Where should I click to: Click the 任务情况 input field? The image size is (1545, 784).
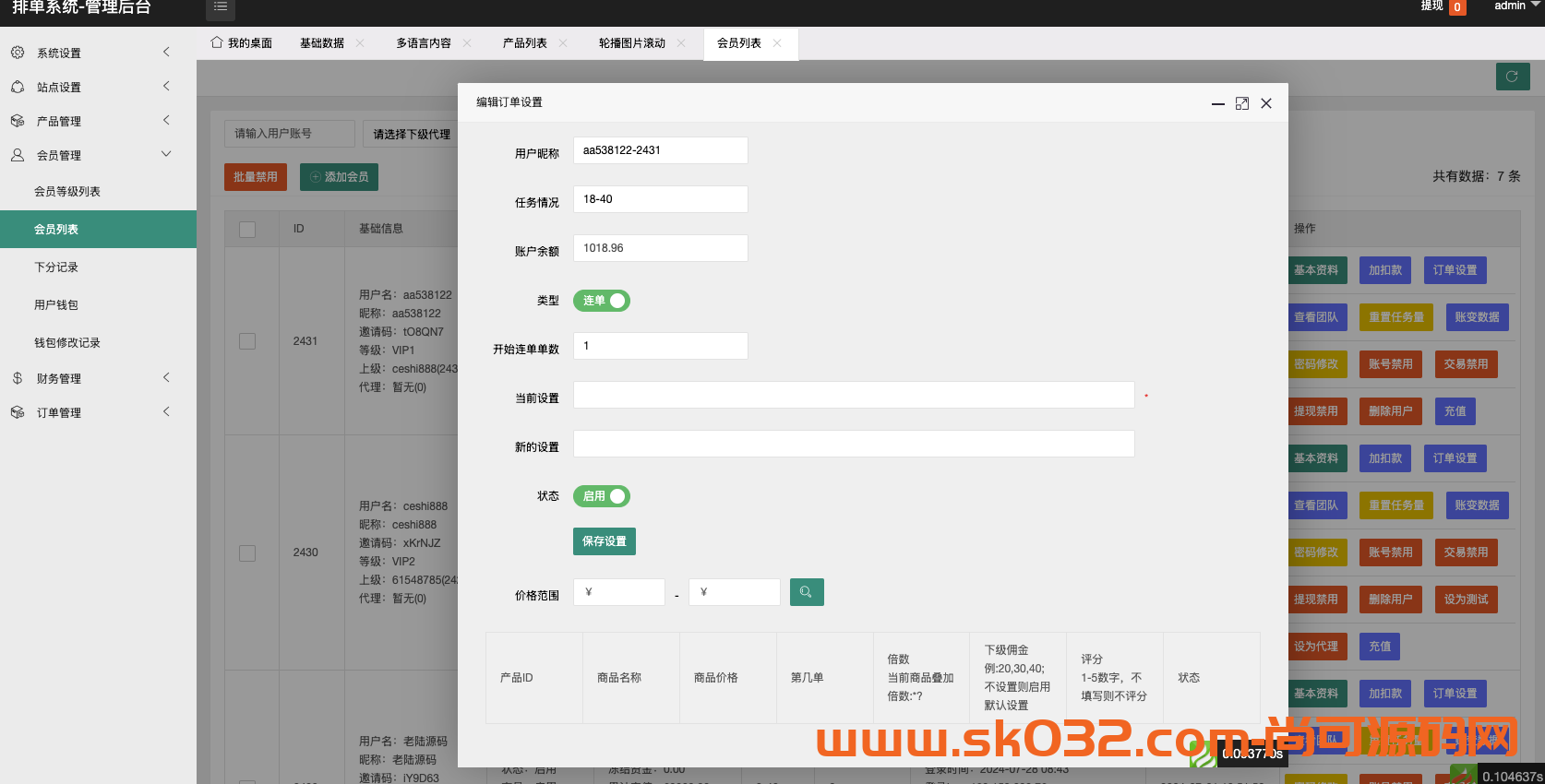pyautogui.click(x=661, y=199)
